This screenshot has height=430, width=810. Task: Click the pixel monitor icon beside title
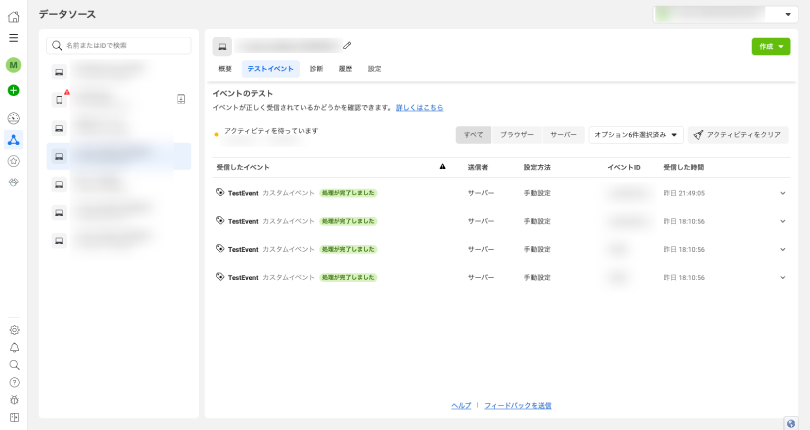point(222,47)
